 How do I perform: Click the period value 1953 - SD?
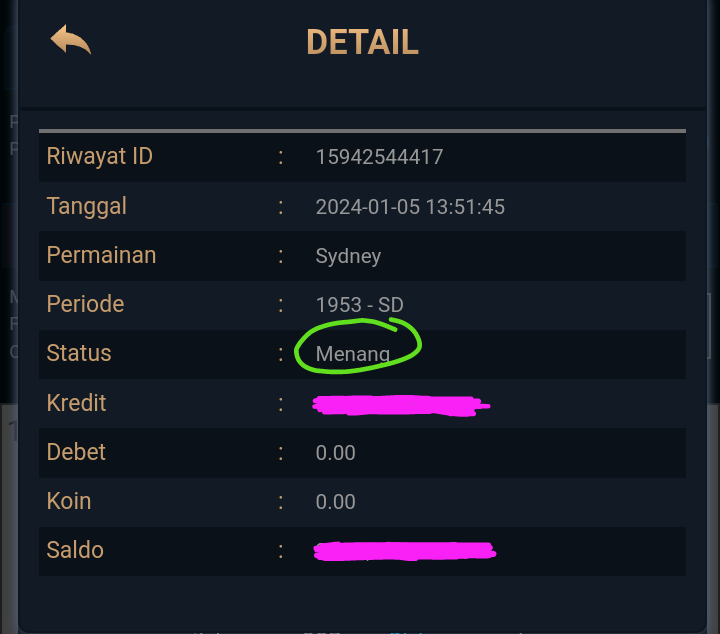pyautogui.click(x=360, y=305)
